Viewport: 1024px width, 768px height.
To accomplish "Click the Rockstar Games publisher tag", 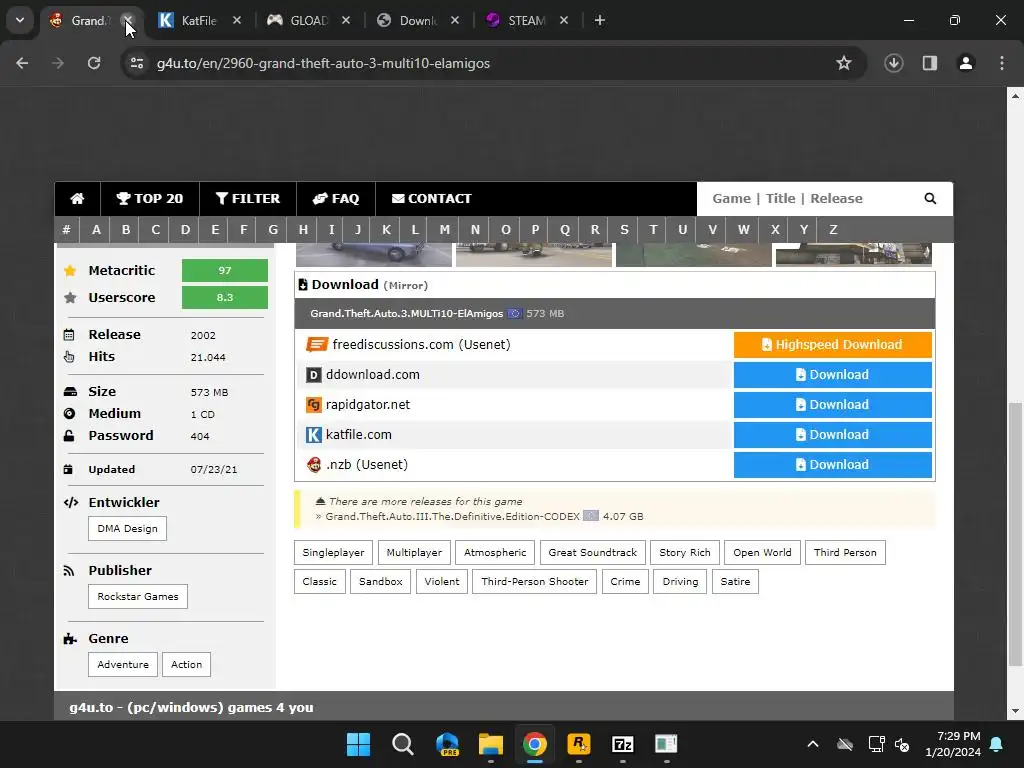I will (x=138, y=596).
